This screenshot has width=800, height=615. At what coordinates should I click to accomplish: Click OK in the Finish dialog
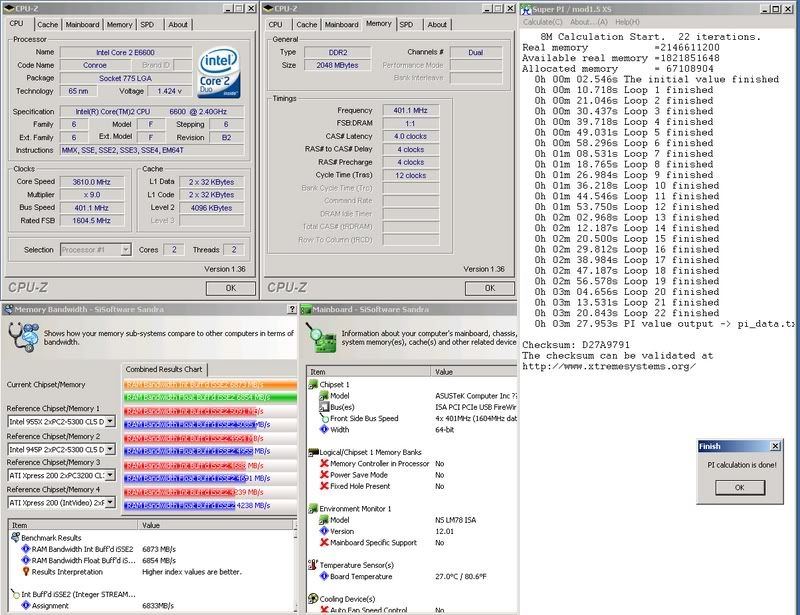click(740, 487)
